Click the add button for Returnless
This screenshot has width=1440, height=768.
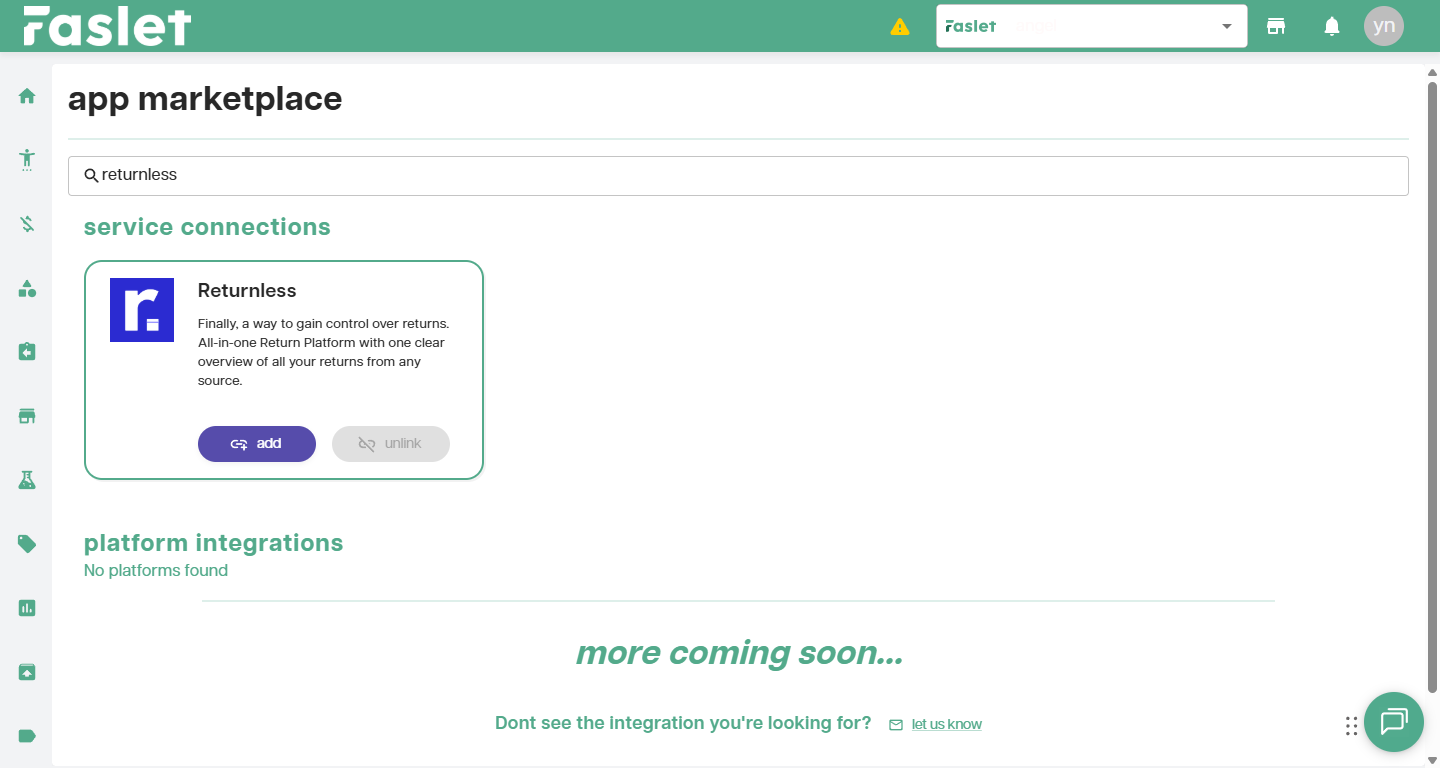pos(257,444)
